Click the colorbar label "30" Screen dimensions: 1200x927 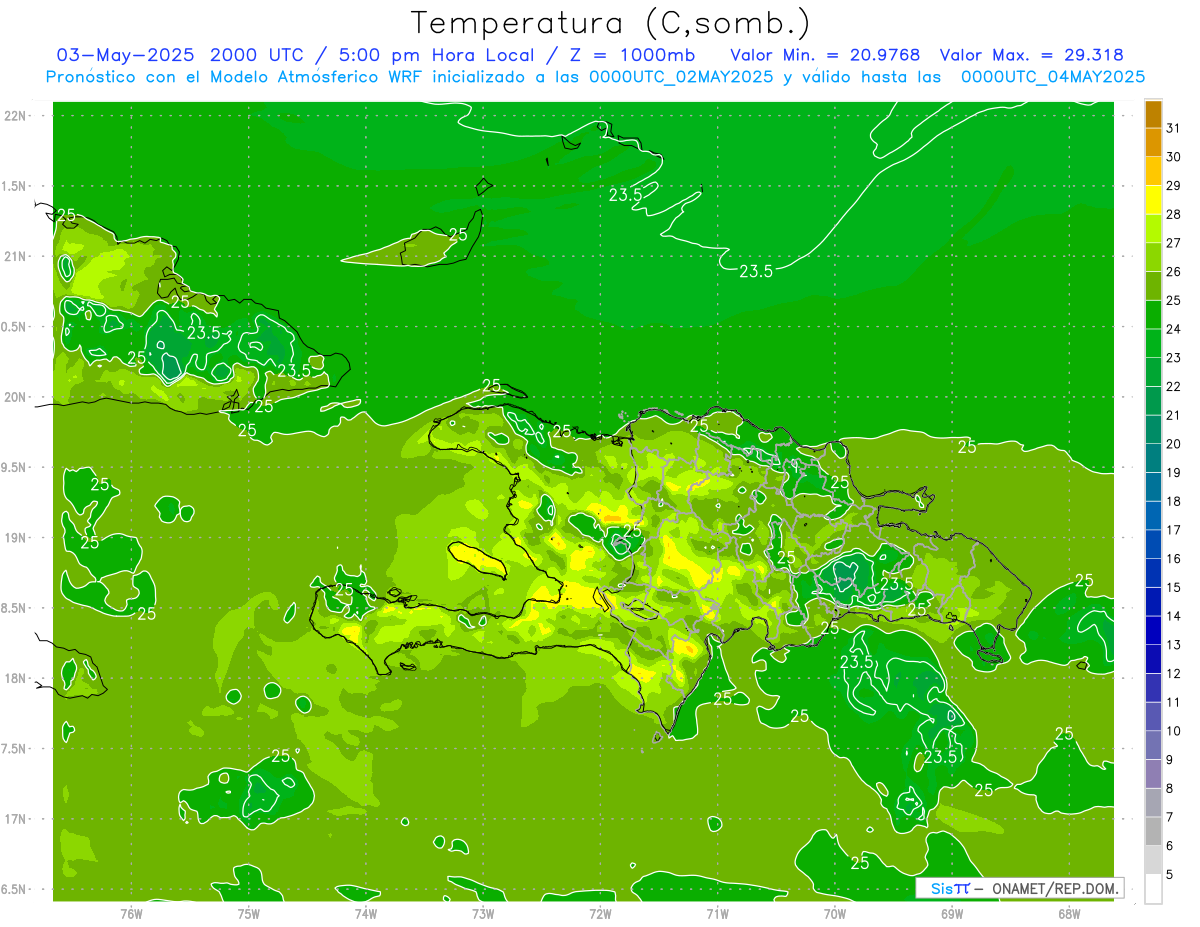[x=1174, y=157]
